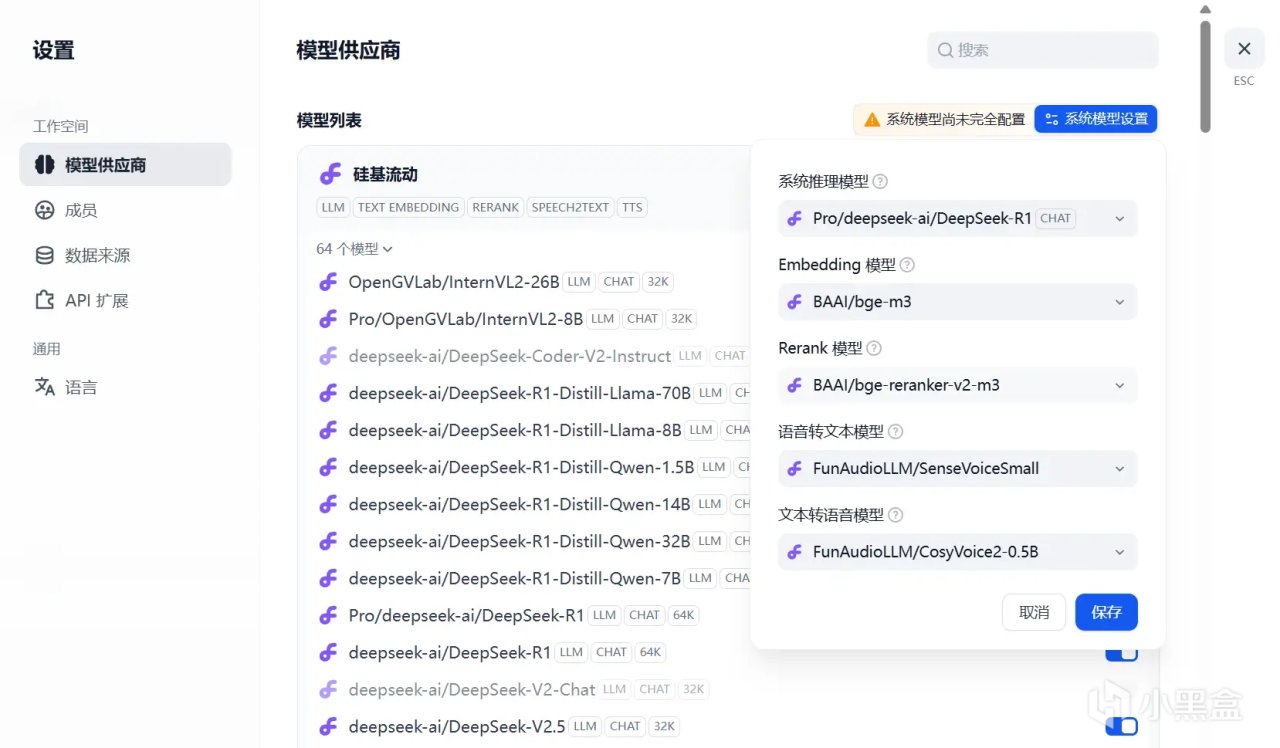Click the 32K tag on deepseek-ai/DeepSeek-V2.5 row

click(x=663, y=727)
